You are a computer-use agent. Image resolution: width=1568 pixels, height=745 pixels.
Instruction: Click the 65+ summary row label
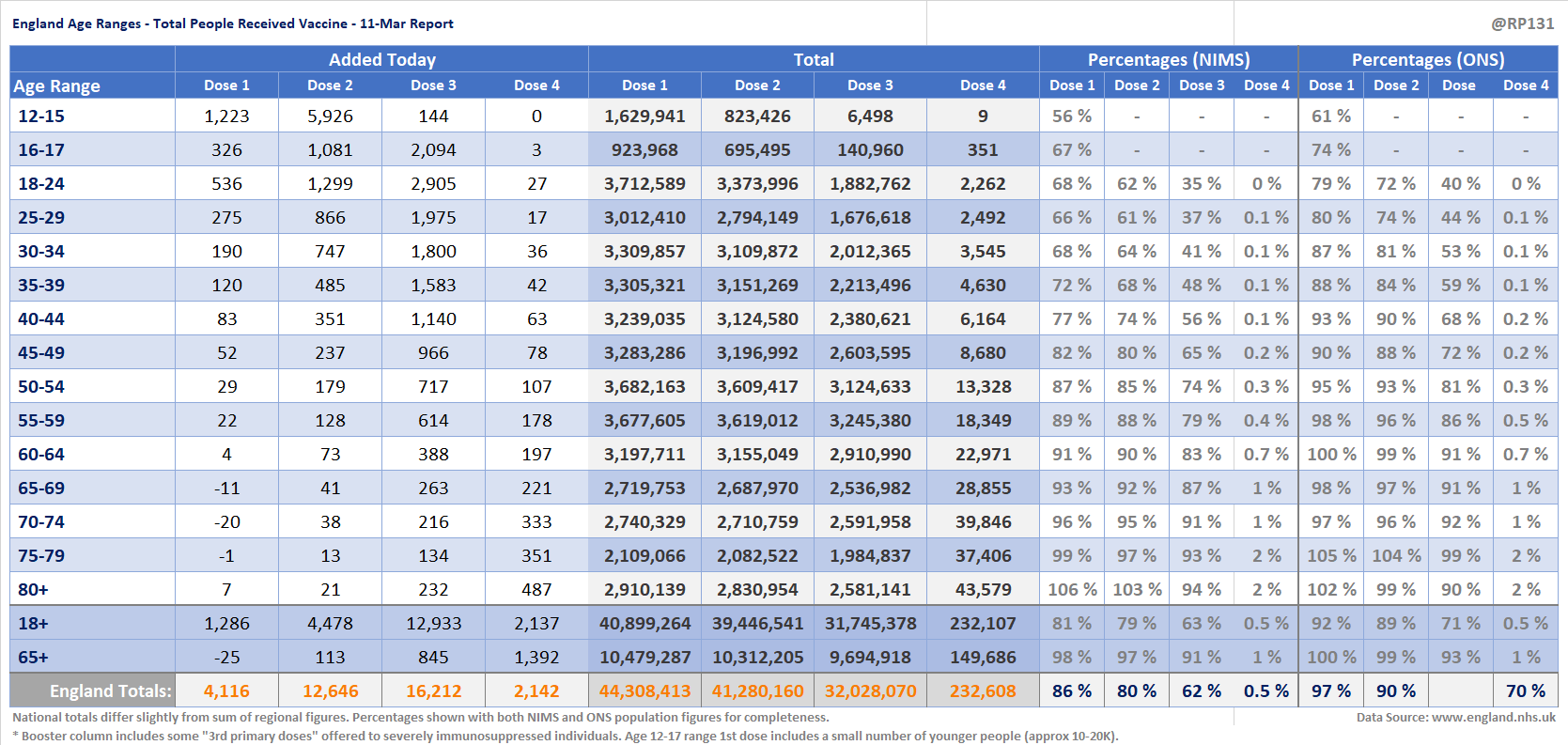click(33, 658)
